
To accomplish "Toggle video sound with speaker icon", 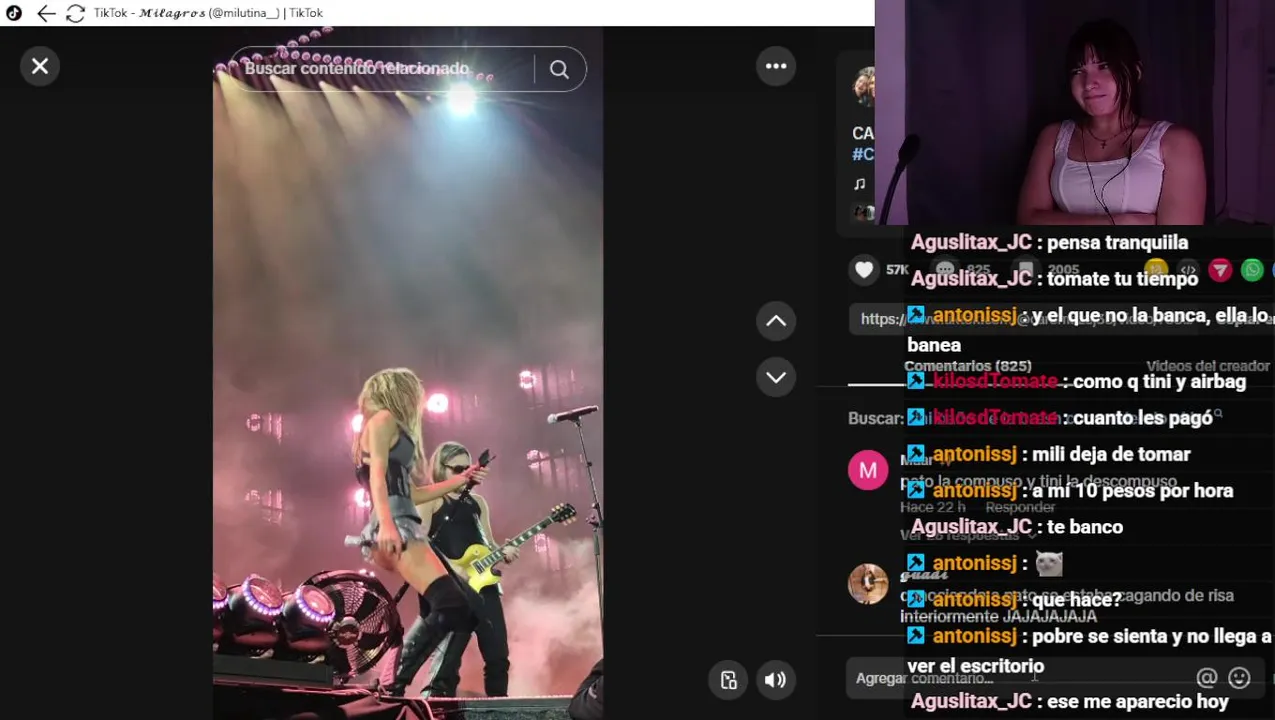I will click(775, 680).
